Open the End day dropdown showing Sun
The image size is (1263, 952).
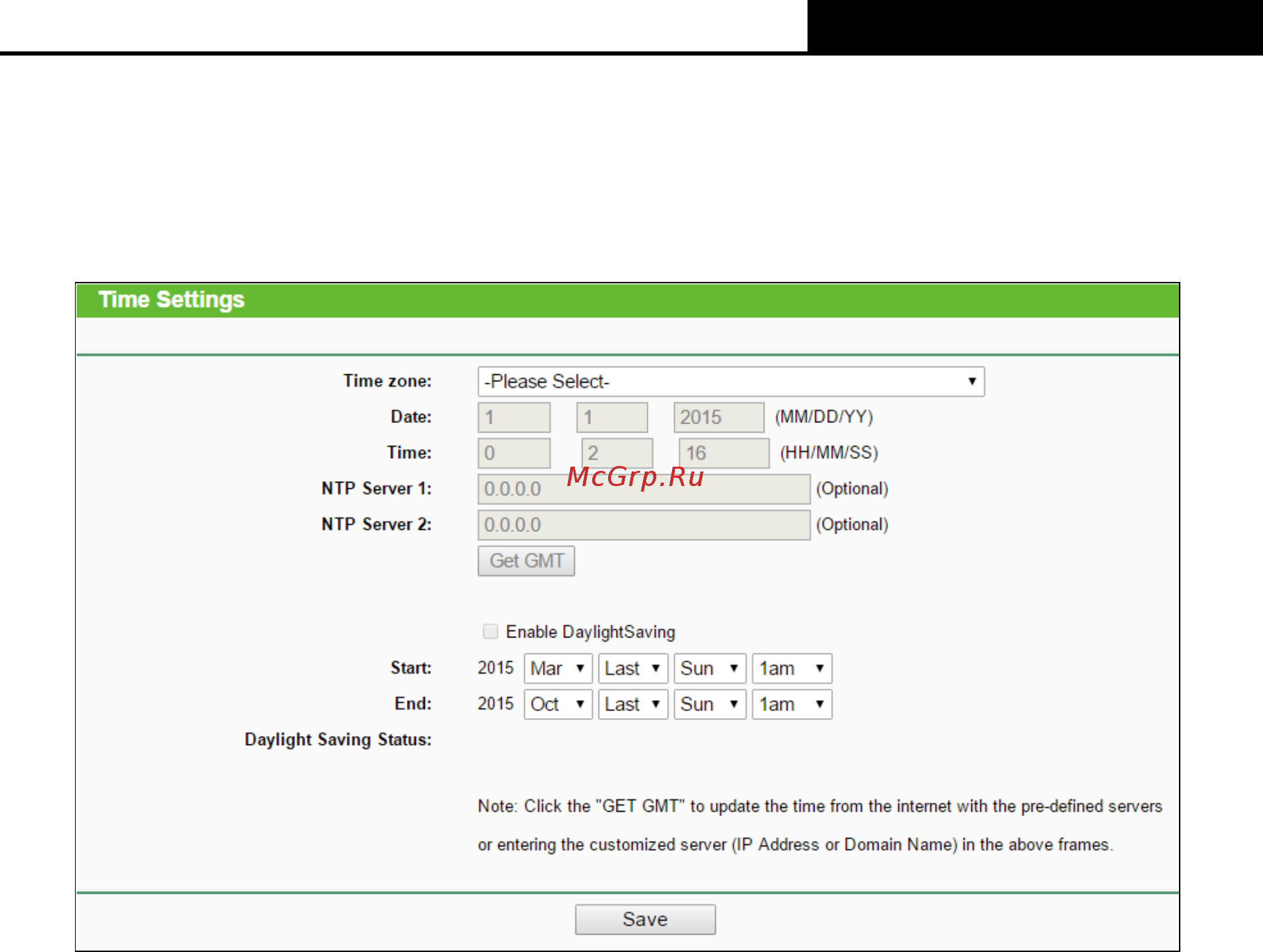(x=710, y=704)
